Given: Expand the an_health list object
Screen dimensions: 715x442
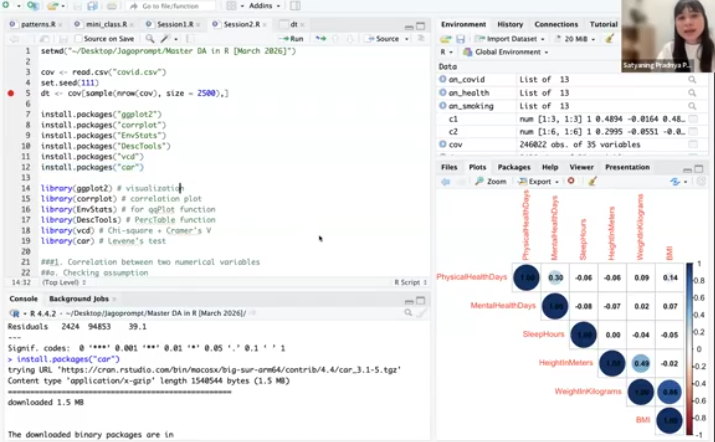Looking at the screenshot, I should [443, 92].
